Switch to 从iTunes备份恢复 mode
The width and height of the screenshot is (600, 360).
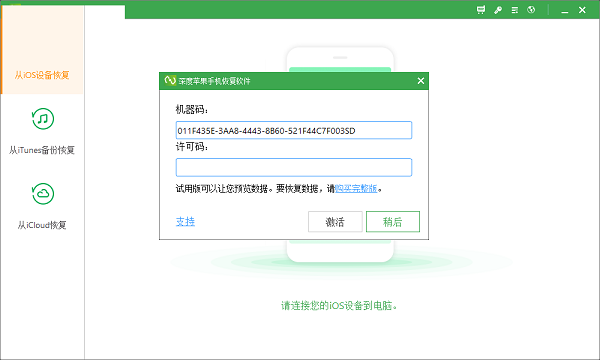tap(42, 150)
